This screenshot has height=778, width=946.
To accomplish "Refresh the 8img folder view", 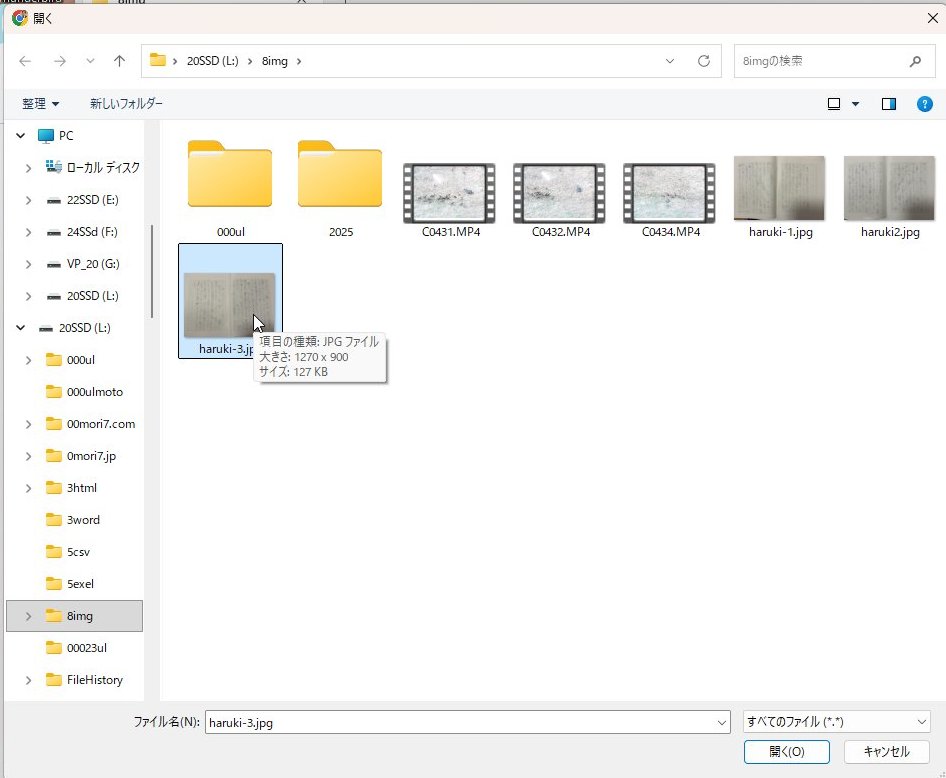I will [704, 61].
